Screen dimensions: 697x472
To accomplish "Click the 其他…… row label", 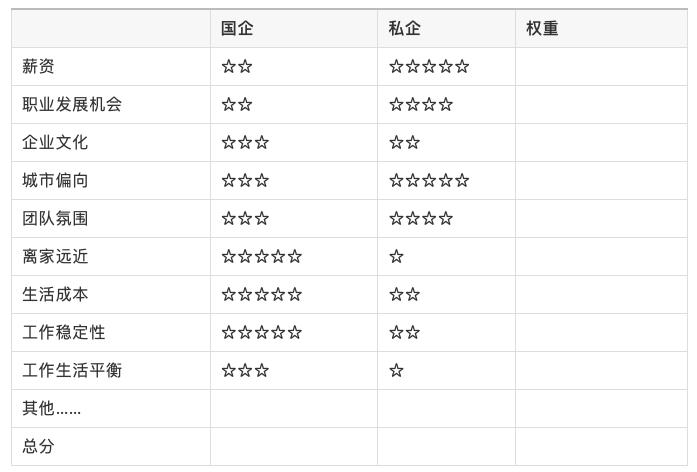I will [52, 409].
